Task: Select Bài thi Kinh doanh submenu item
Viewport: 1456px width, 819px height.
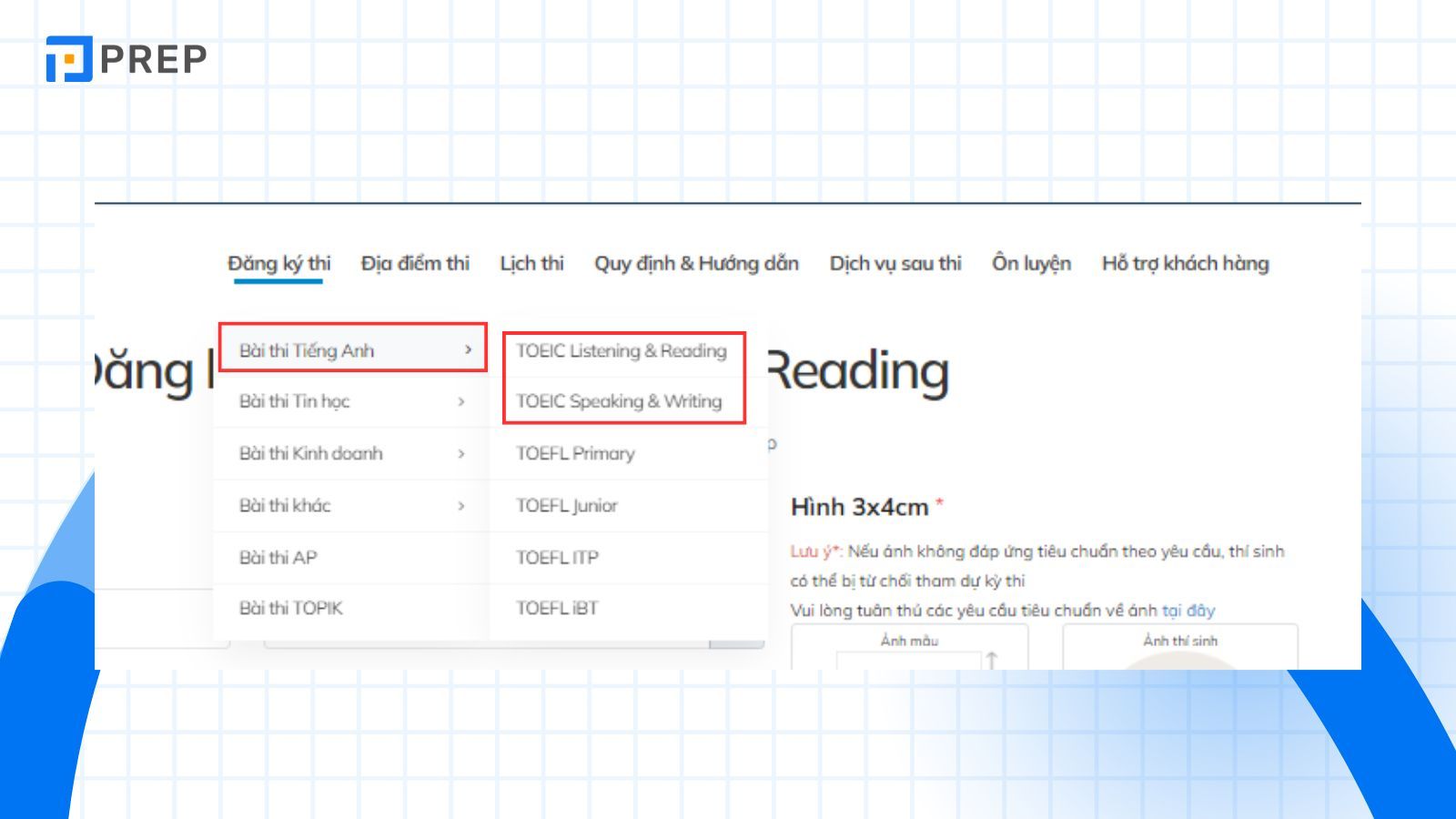Action: click(353, 453)
